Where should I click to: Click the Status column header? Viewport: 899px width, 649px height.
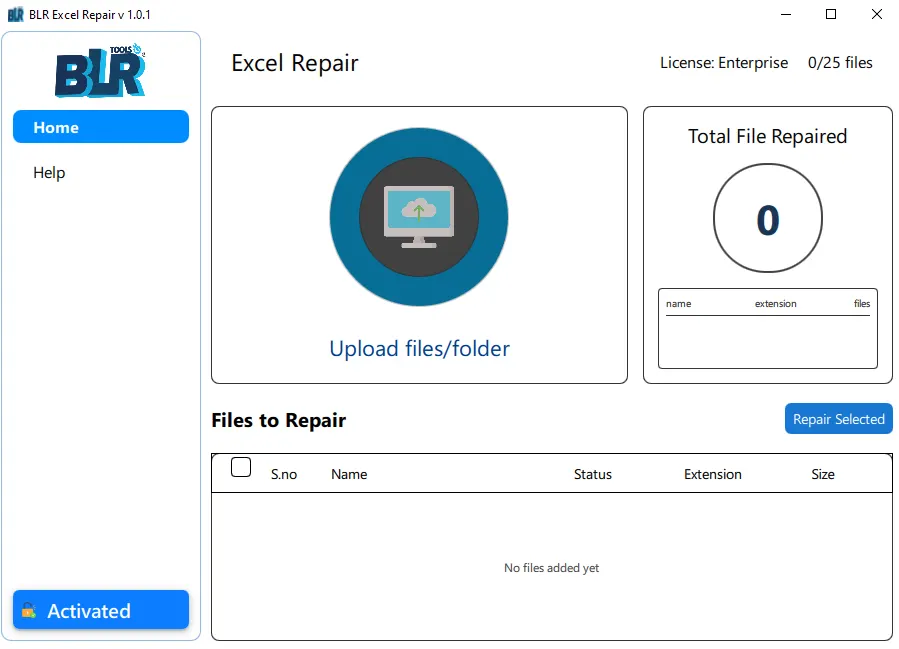pyautogui.click(x=592, y=474)
